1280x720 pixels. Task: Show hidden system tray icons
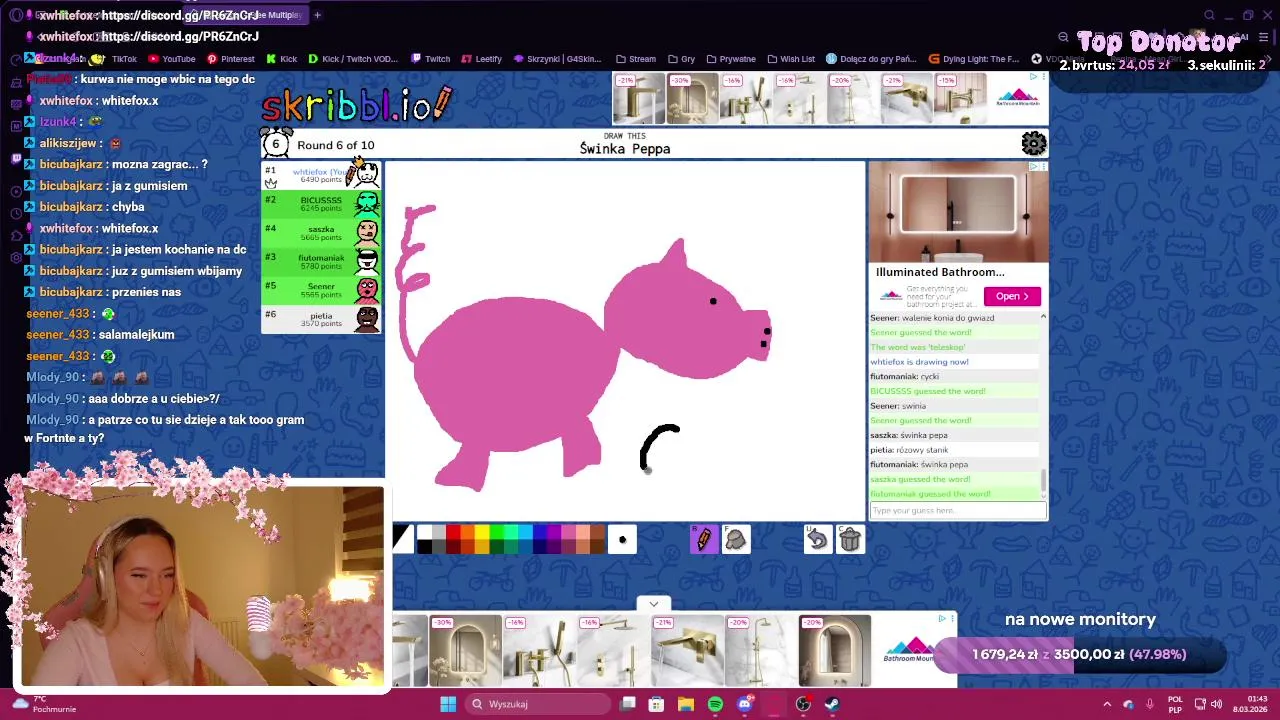(1107, 704)
